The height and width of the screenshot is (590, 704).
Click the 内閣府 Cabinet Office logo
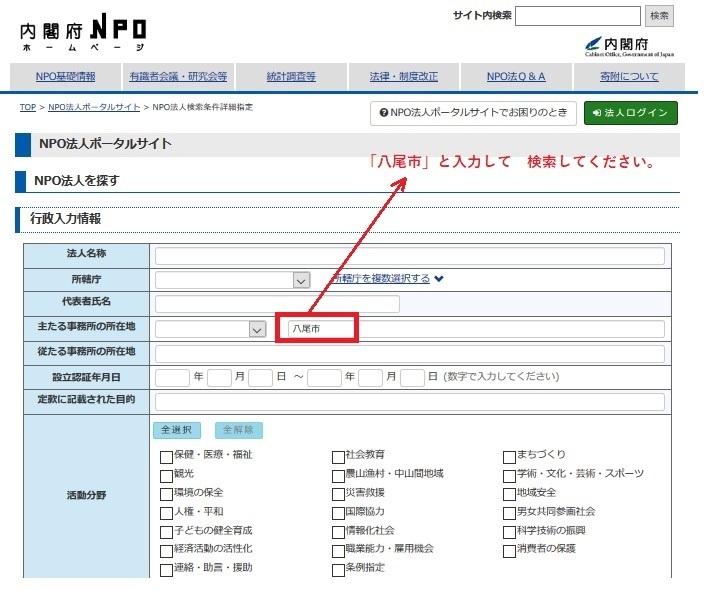point(629,46)
